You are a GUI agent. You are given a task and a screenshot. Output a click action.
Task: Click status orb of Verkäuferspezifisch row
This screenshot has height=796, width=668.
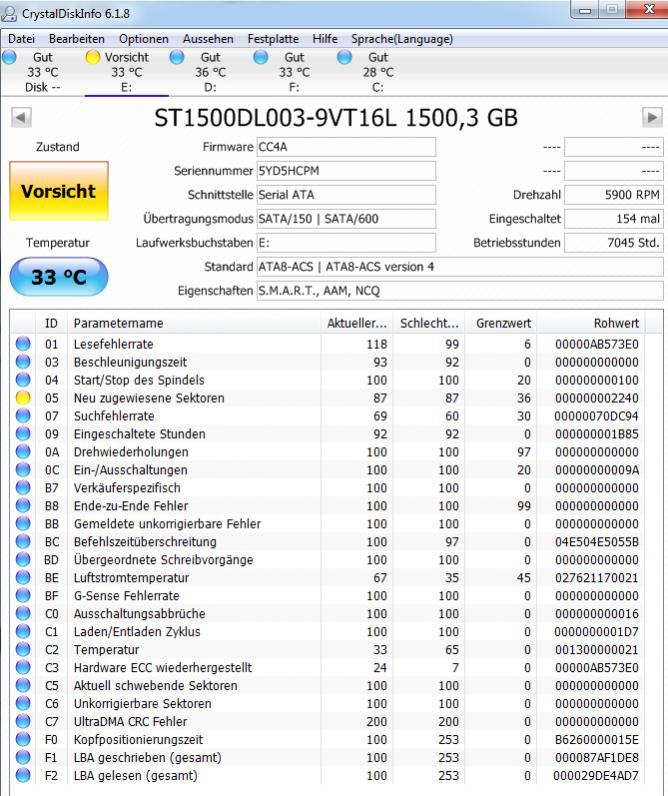[x=23, y=487]
